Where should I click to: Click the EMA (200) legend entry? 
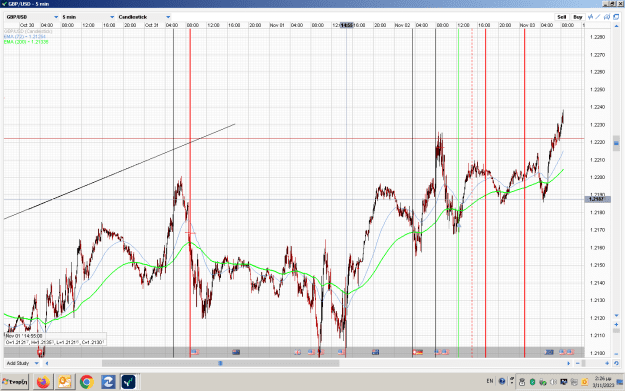click(26, 41)
